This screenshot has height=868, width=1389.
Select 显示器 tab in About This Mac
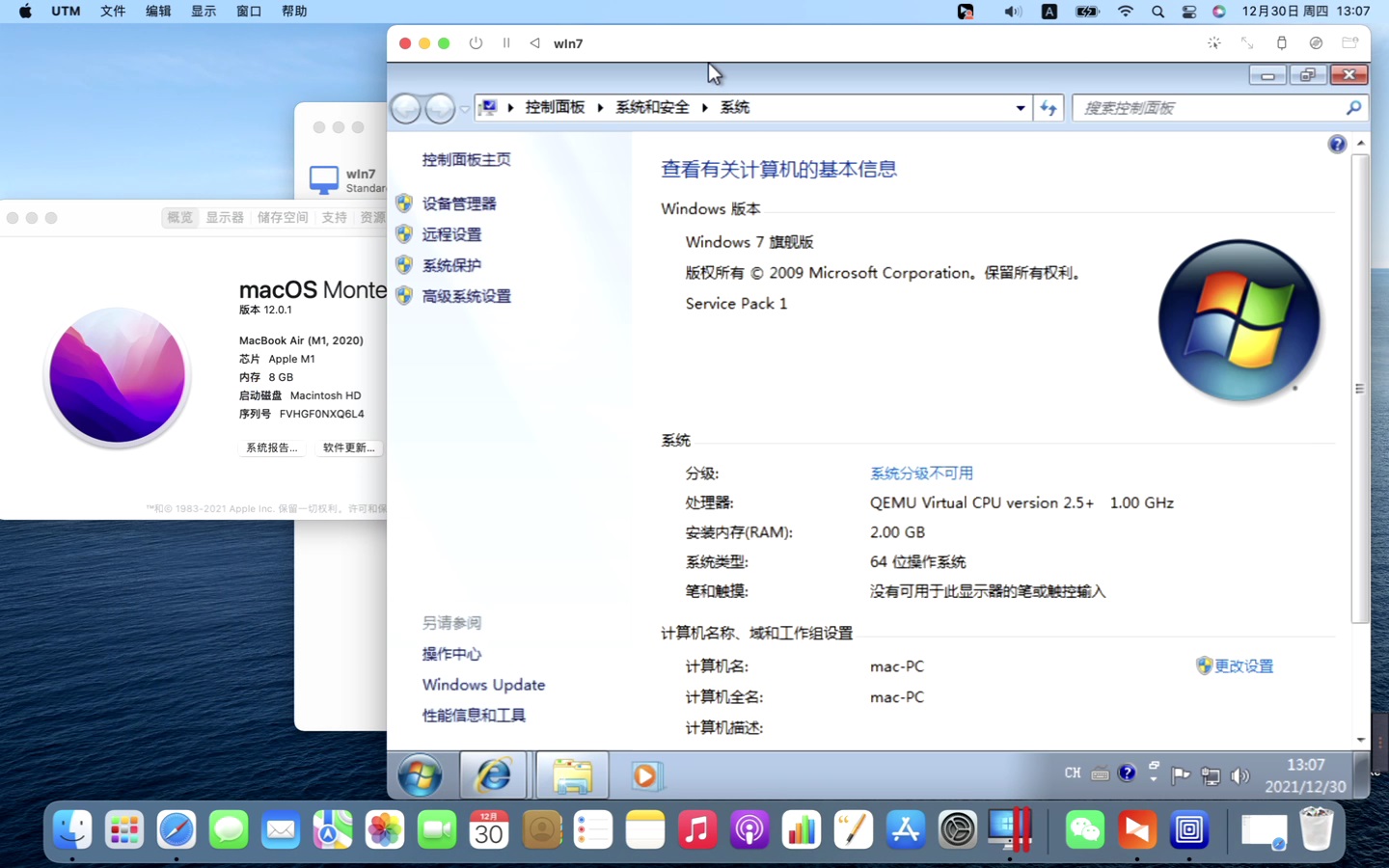tap(225, 218)
